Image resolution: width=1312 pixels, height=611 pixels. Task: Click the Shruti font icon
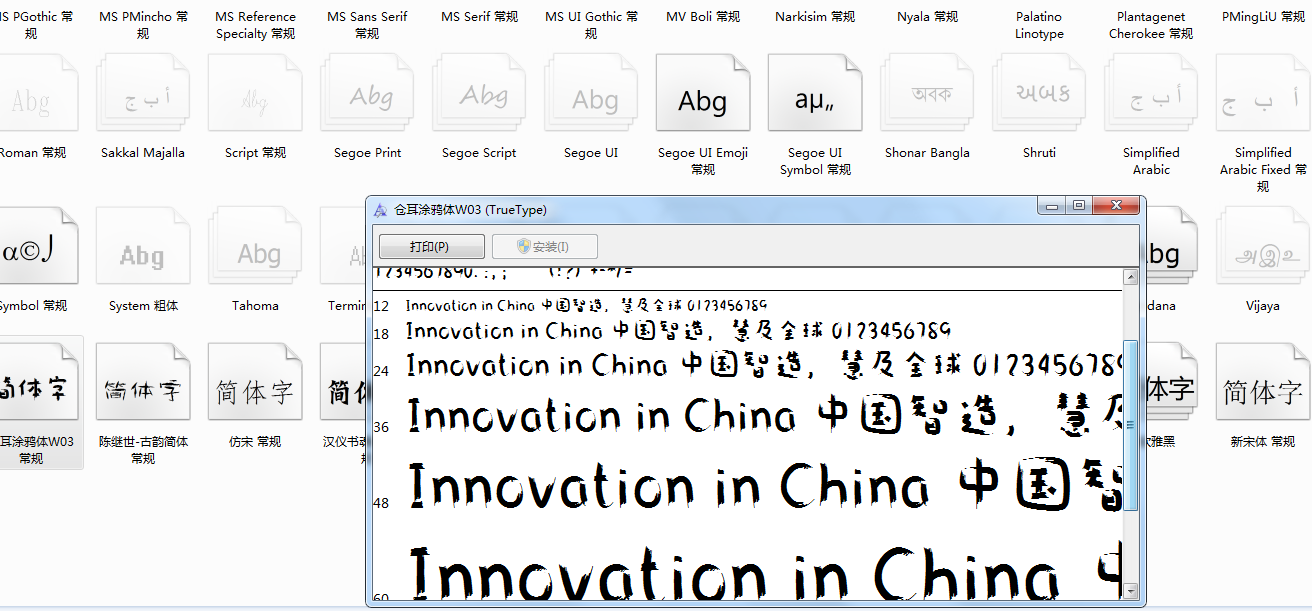1039,99
